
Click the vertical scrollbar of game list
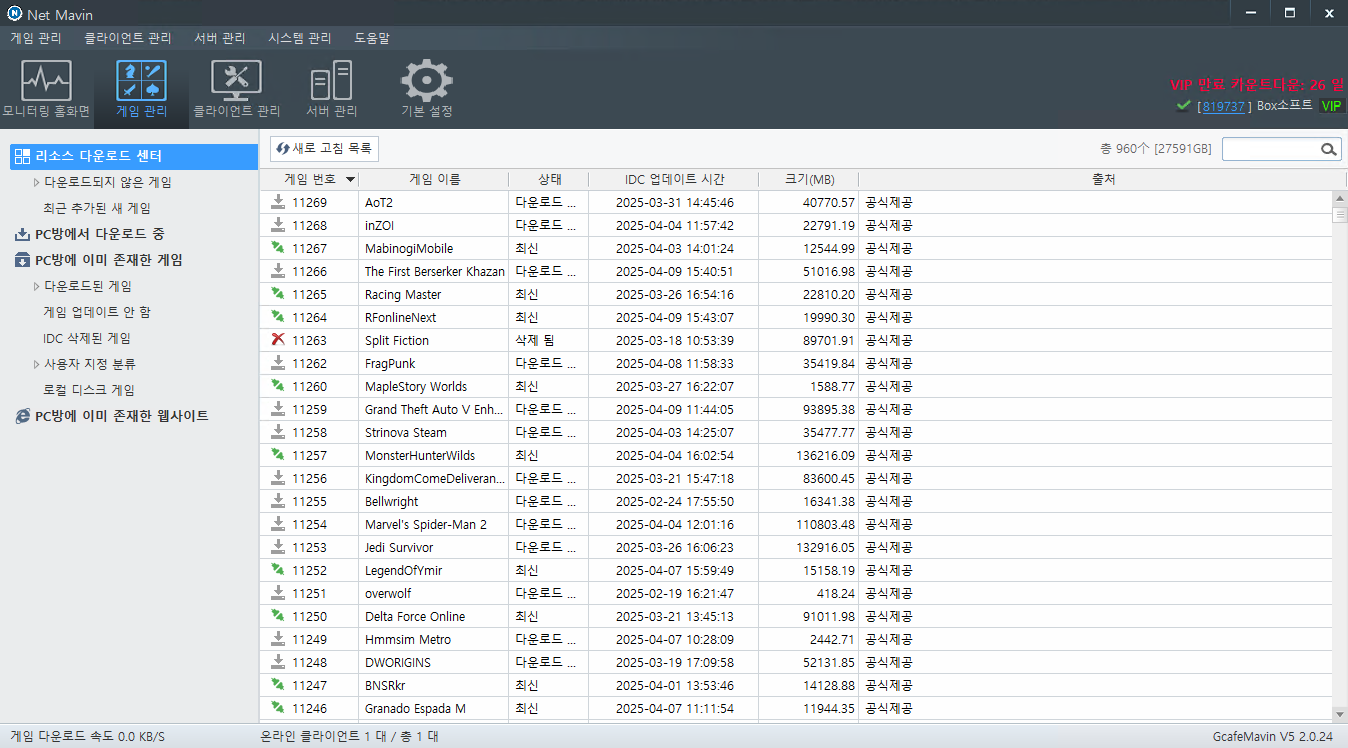1340,455
